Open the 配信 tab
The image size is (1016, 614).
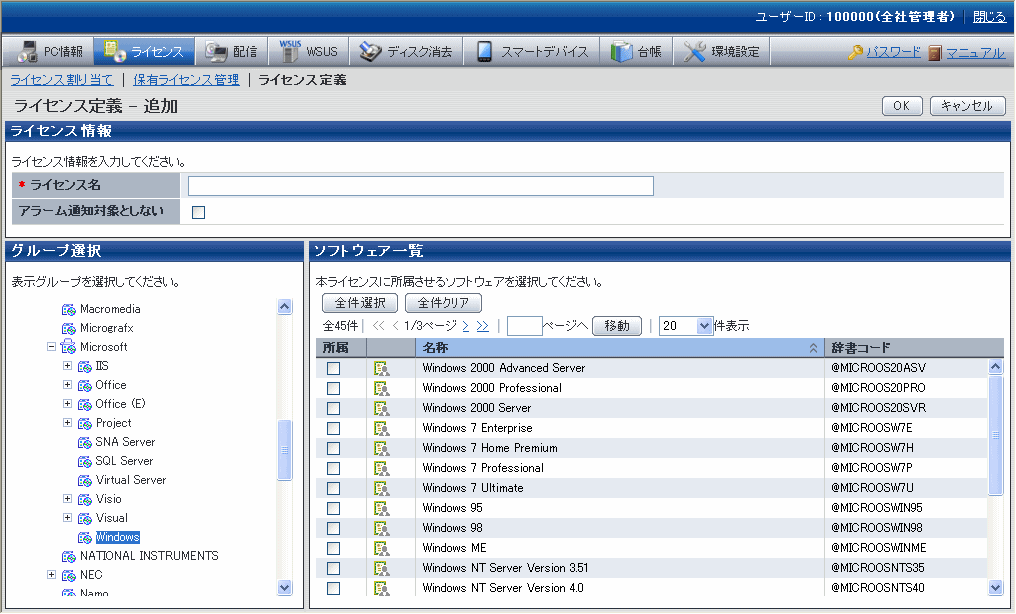[231, 52]
